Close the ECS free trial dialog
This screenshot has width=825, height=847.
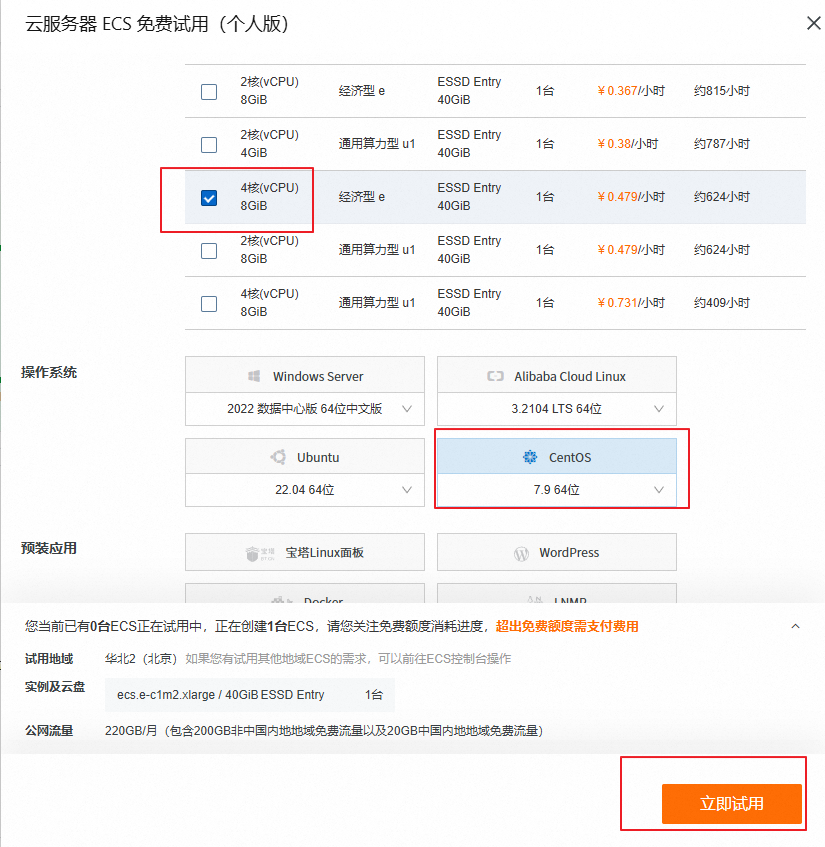pos(814,23)
